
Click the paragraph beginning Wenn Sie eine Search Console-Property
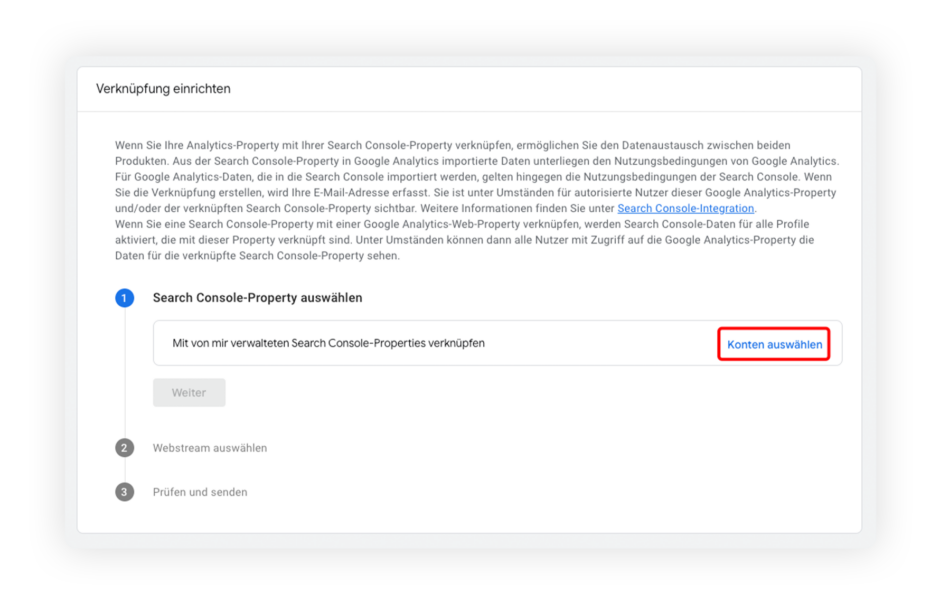pyautogui.click(x=465, y=240)
